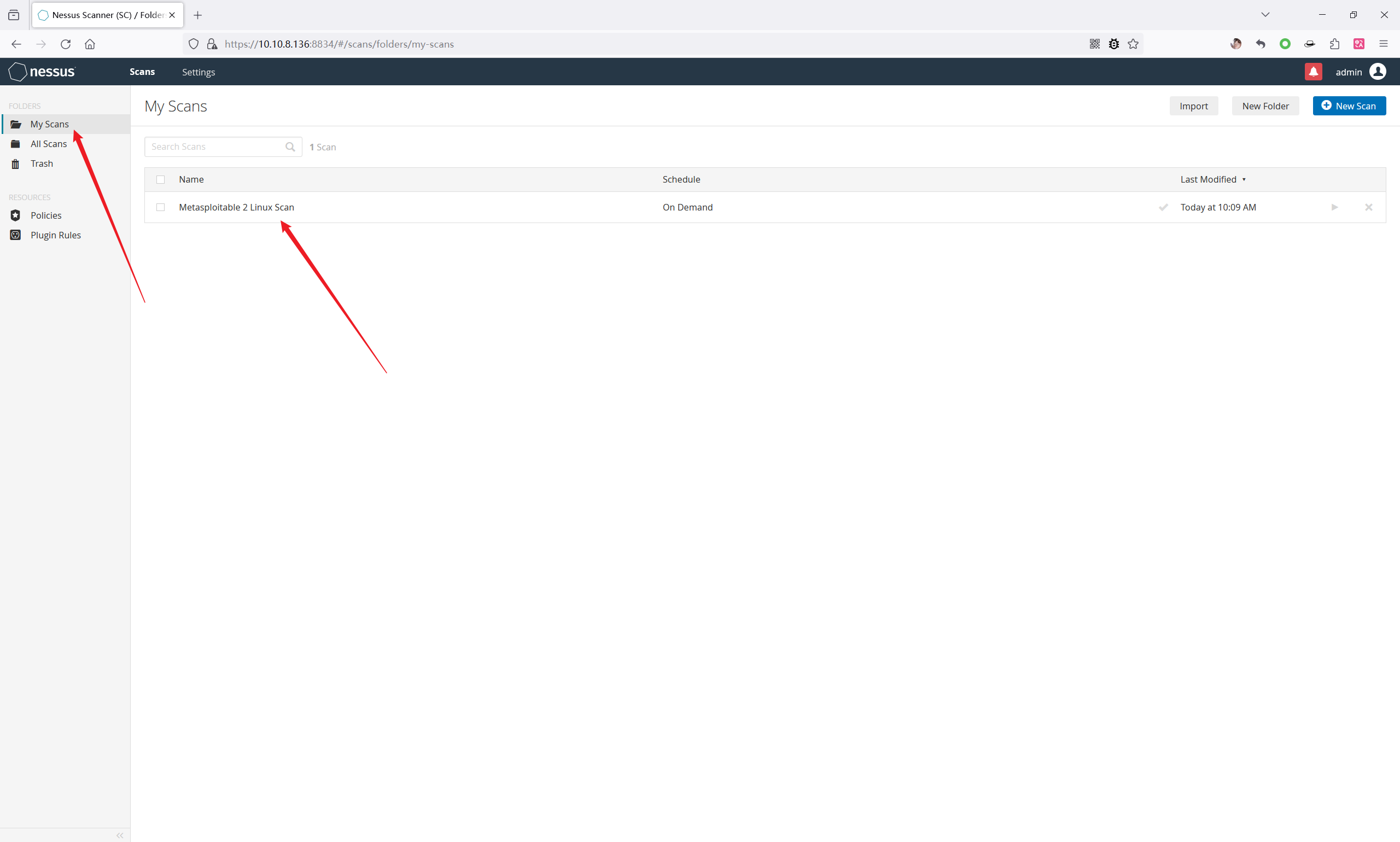The width and height of the screenshot is (1400, 842).
Task: Go back to the previous page
Action: (16, 44)
